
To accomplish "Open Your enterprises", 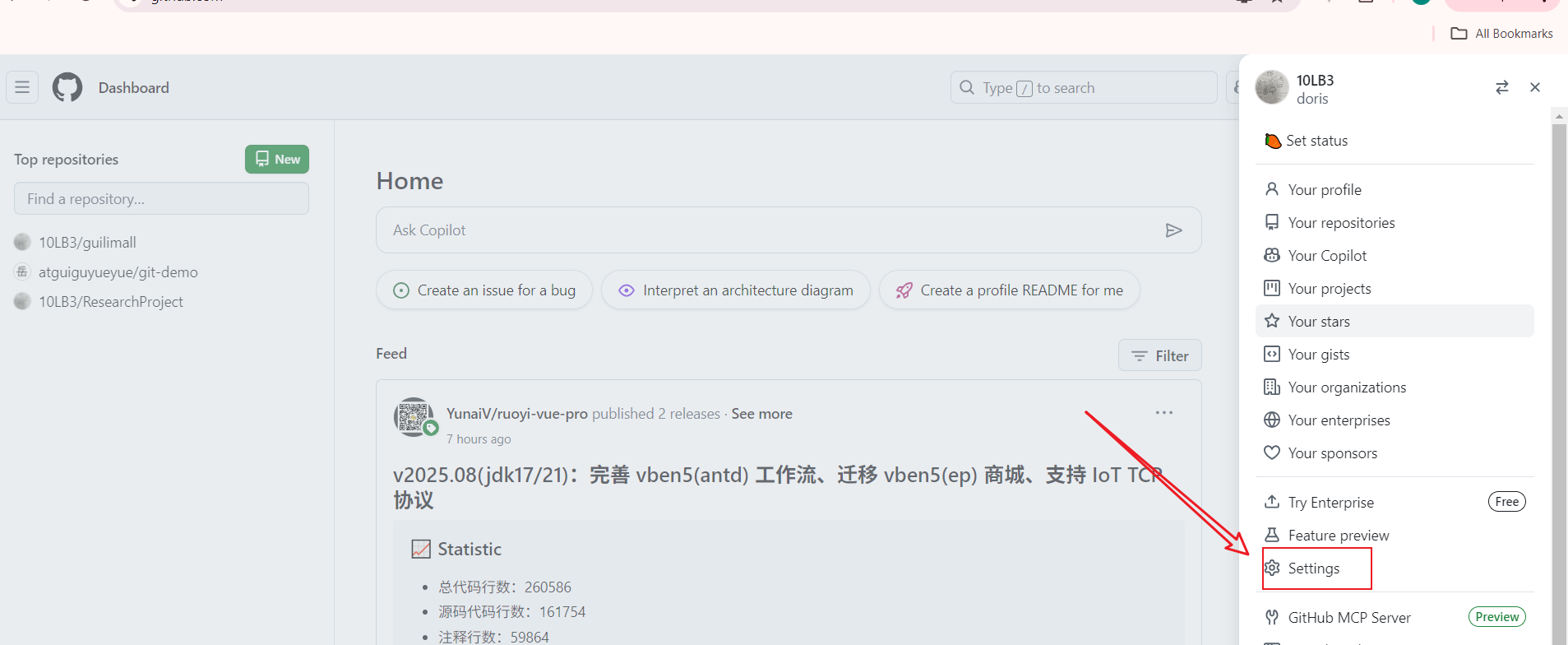I will [1395, 420].
